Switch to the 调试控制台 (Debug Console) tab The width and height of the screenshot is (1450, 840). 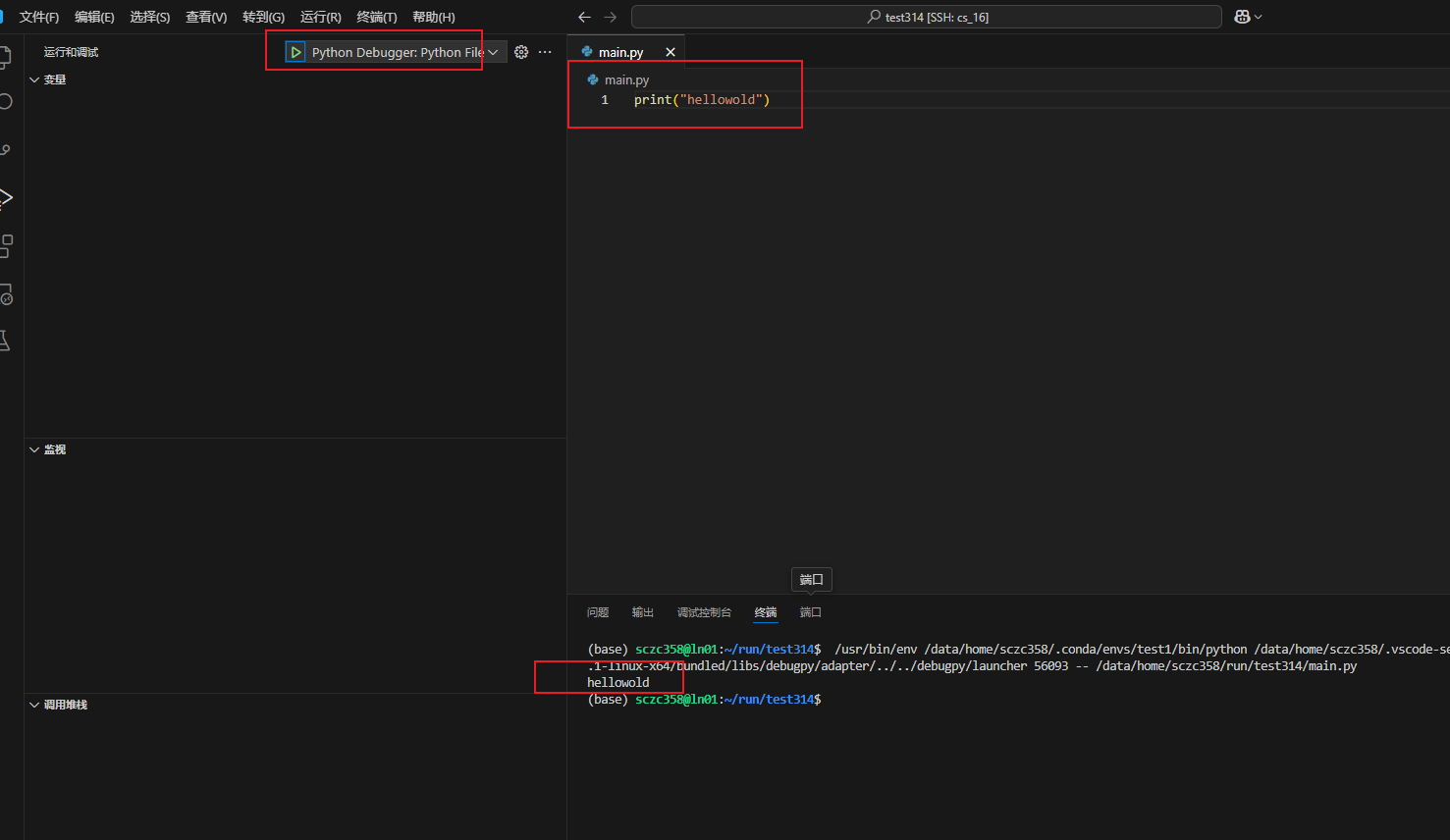coord(704,612)
